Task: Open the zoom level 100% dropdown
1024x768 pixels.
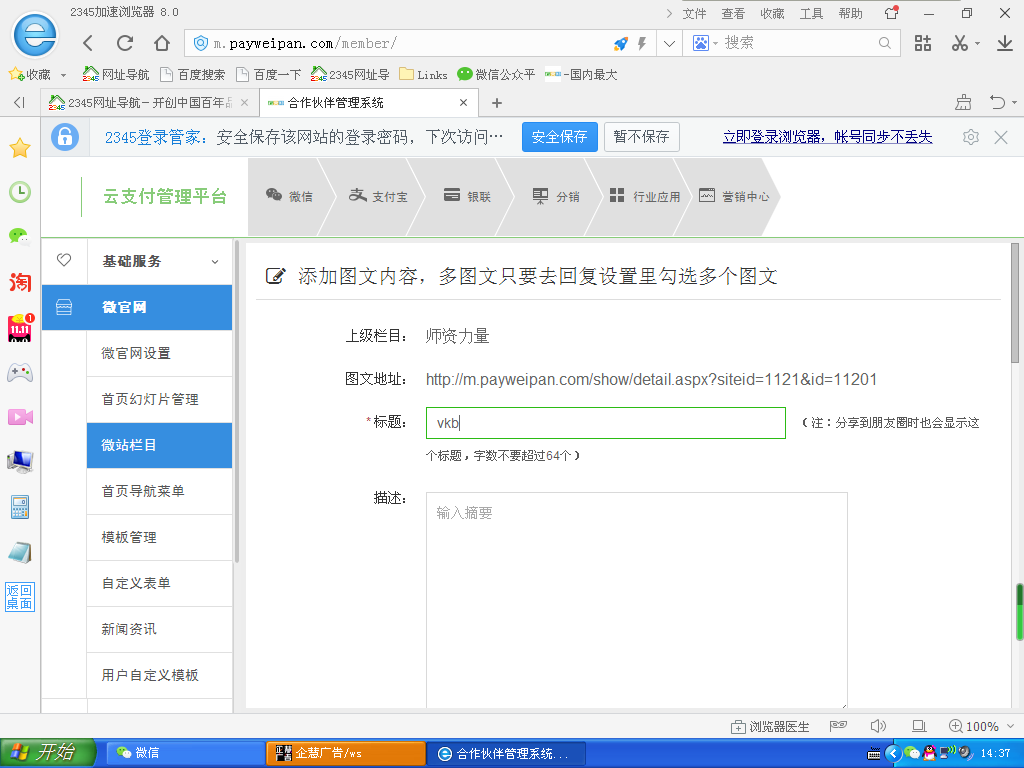Action: (982, 726)
